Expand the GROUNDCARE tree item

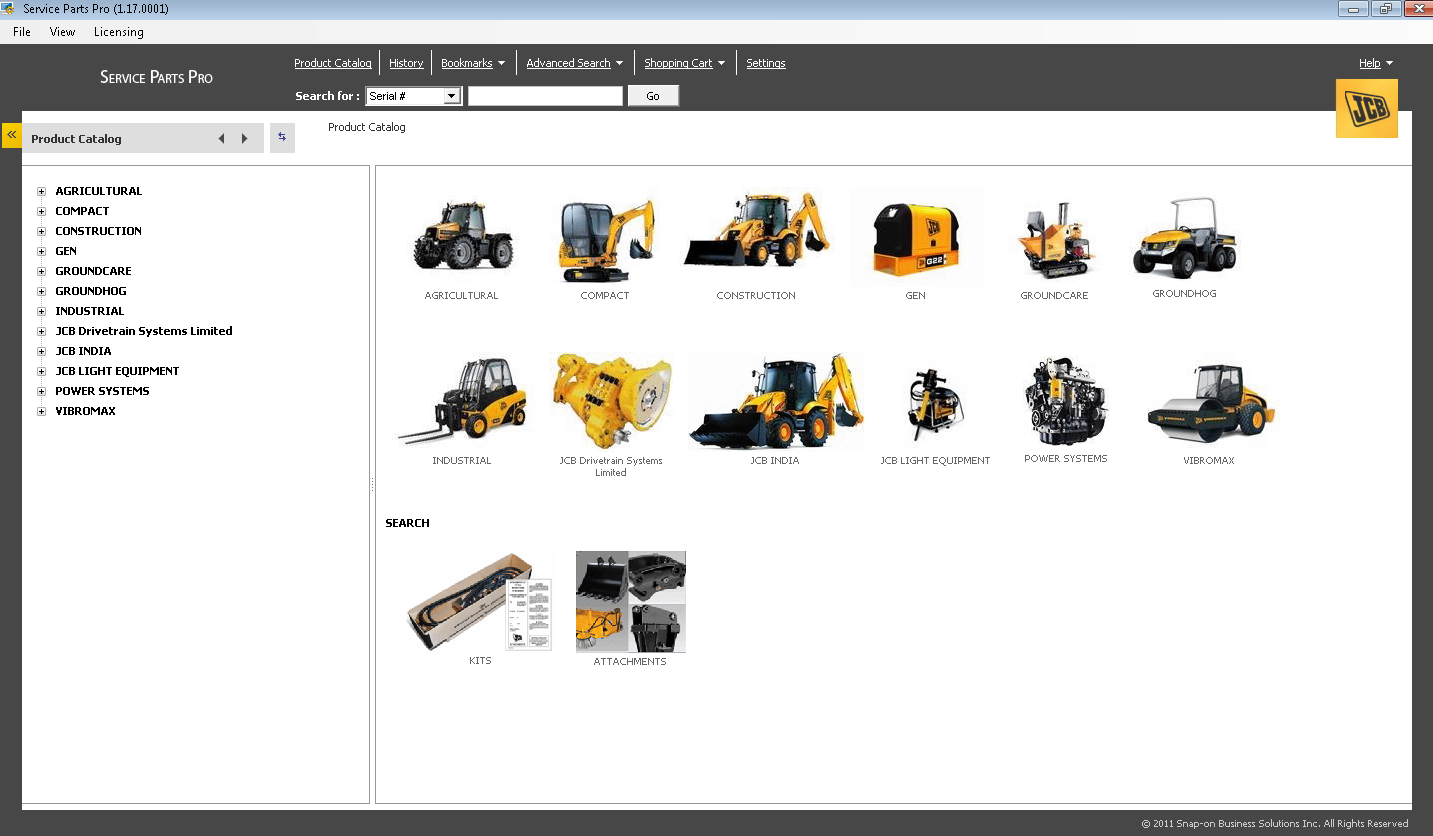tap(40, 271)
